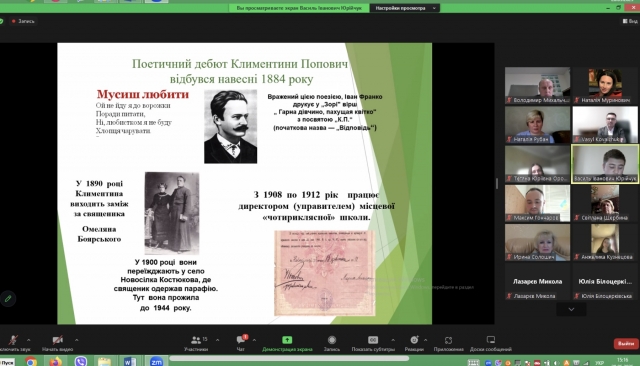Open Chrome from the taskbar
Viewport: 640px width, 366px height.
[31, 362]
